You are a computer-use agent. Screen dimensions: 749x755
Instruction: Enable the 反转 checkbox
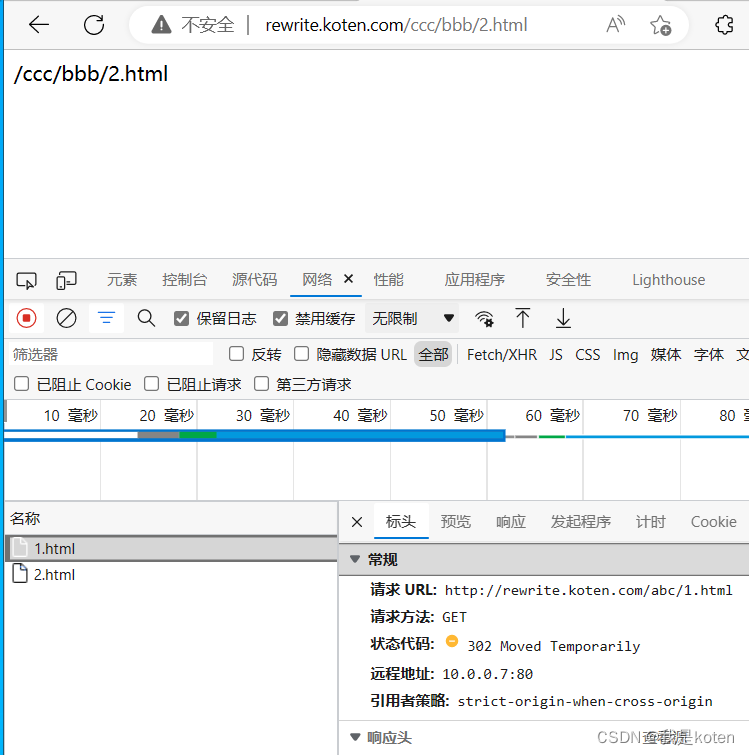(236, 354)
